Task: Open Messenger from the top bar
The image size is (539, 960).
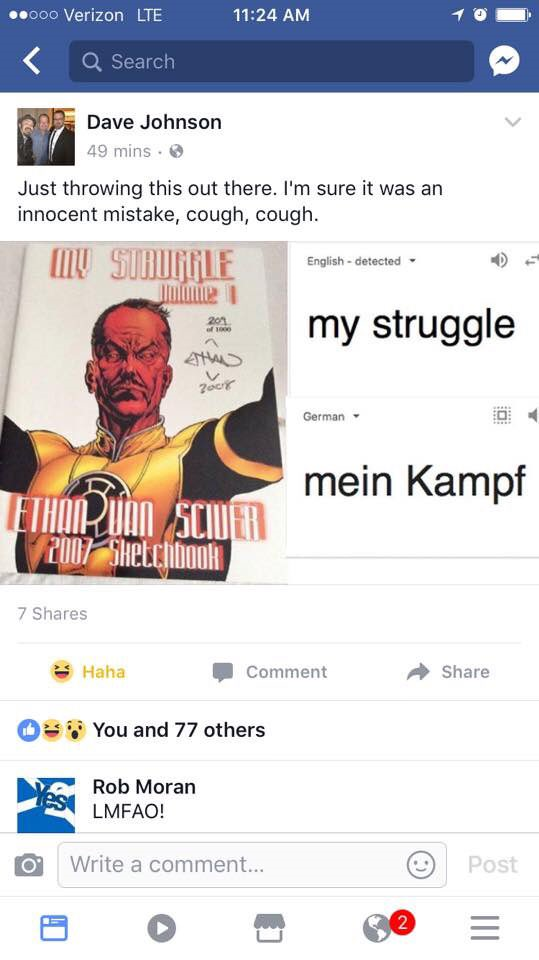Action: pos(503,61)
